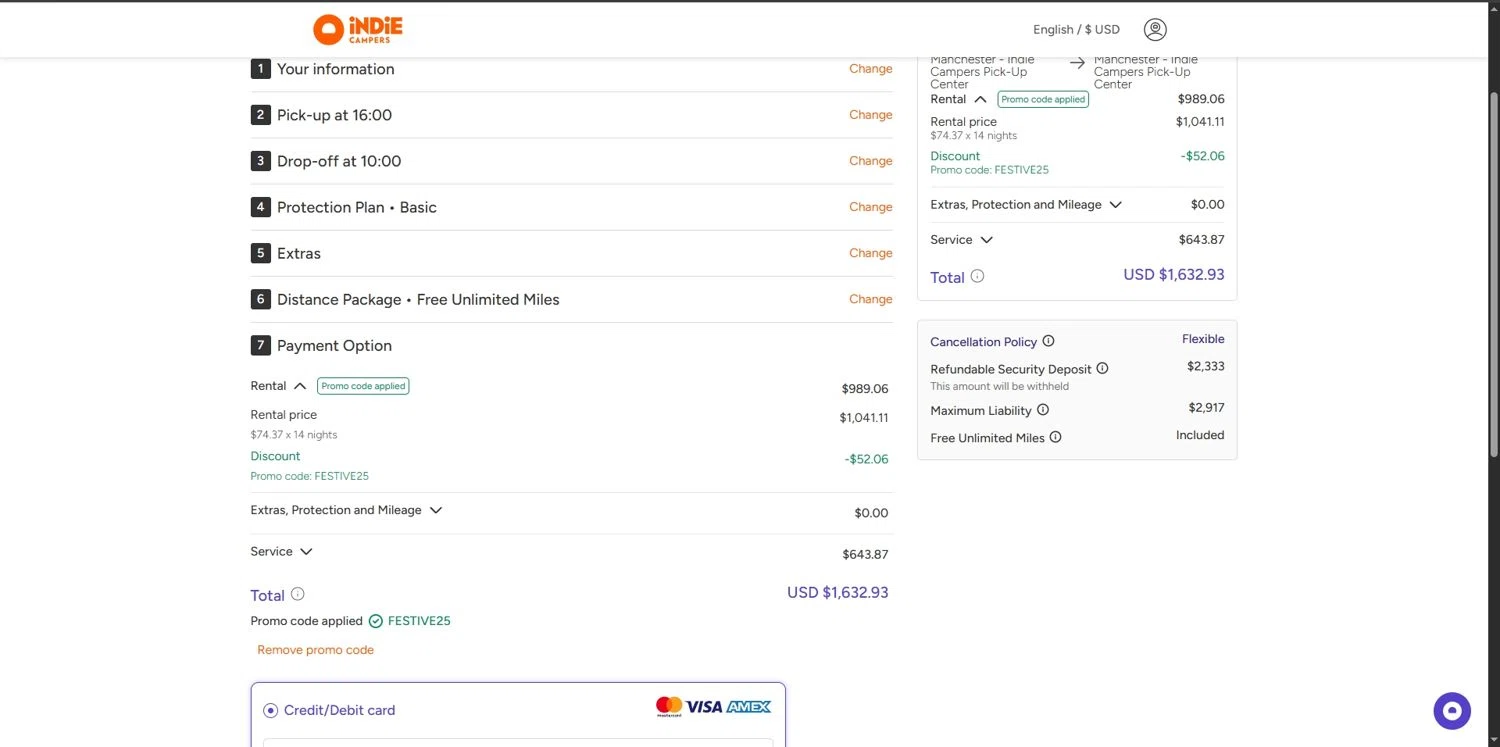Viewport: 1500px width, 747px height.
Task: Collapse Rental breakdown in Payment Option
Action: pos(300,386)
